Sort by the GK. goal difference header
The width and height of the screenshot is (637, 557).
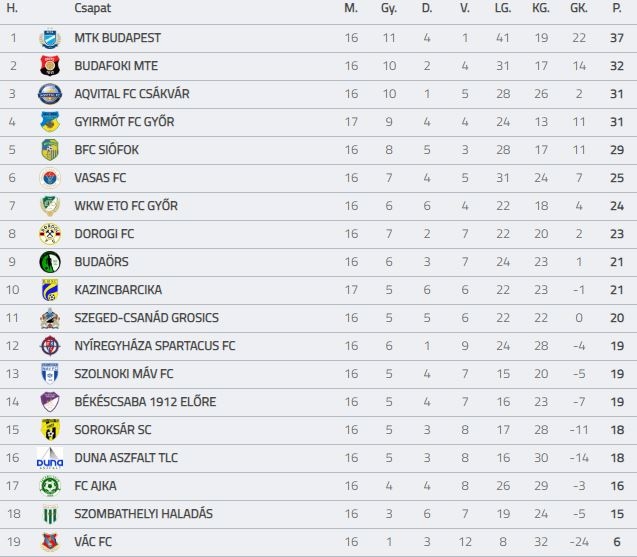pyautogui.click(x=579, y=8)
